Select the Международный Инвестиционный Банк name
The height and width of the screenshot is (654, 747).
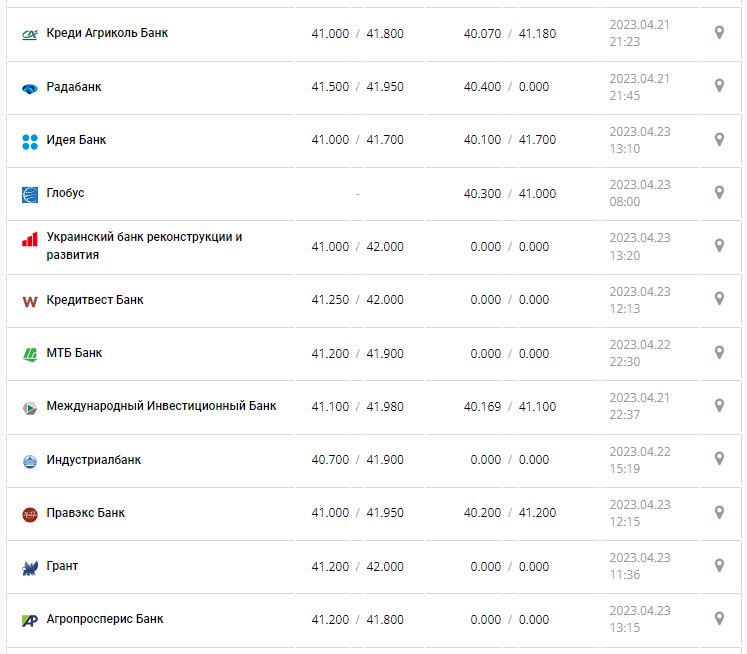(x=161, y=406)
